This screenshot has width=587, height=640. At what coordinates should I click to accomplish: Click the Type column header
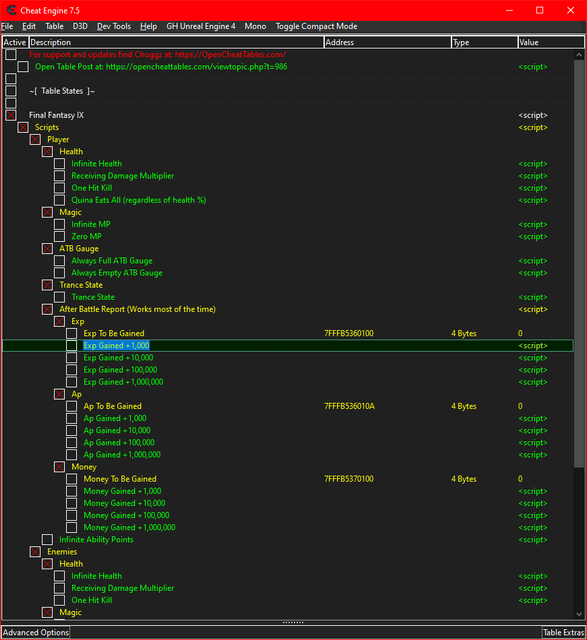coord(484,42)
